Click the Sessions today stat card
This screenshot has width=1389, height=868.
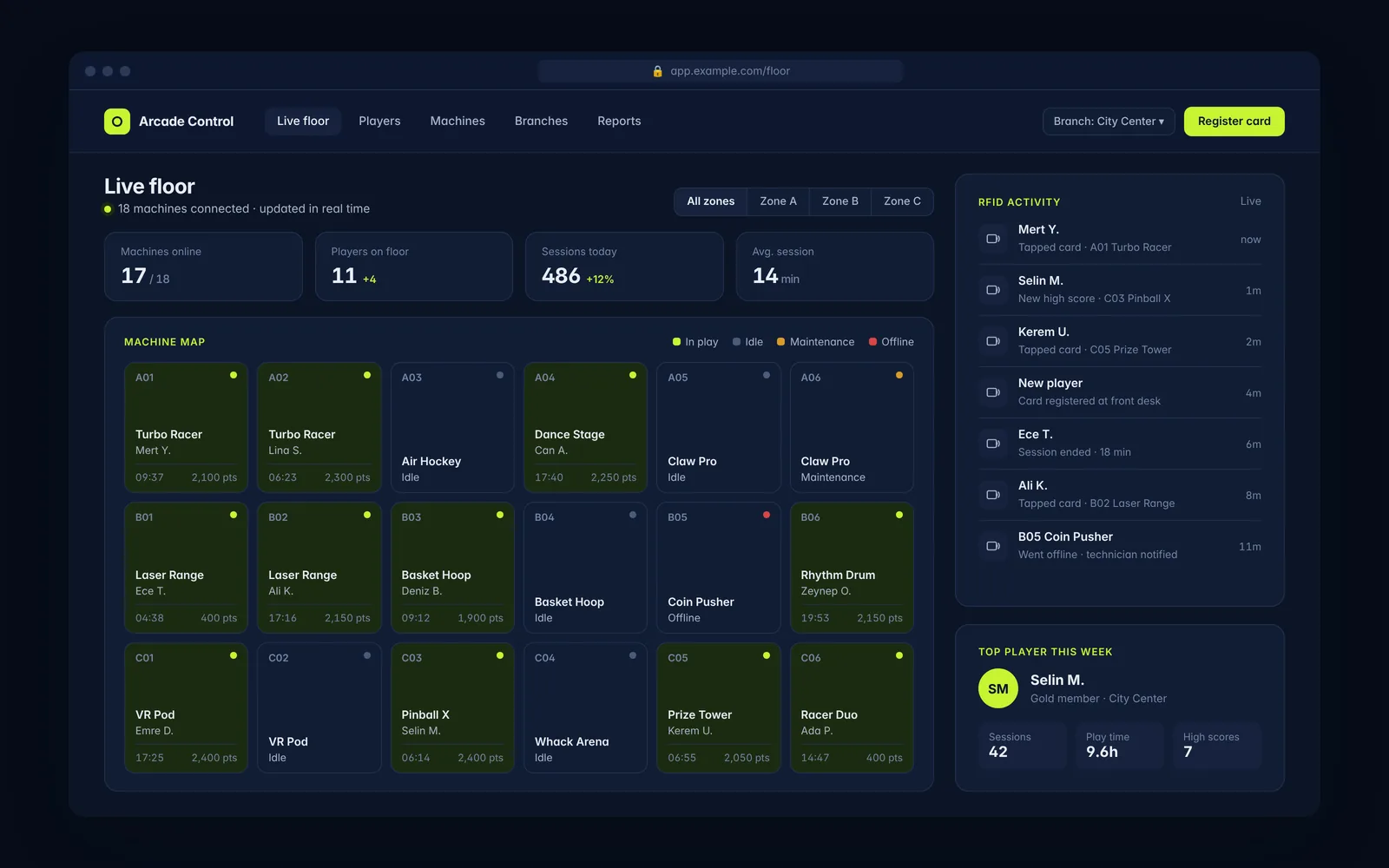624,266
